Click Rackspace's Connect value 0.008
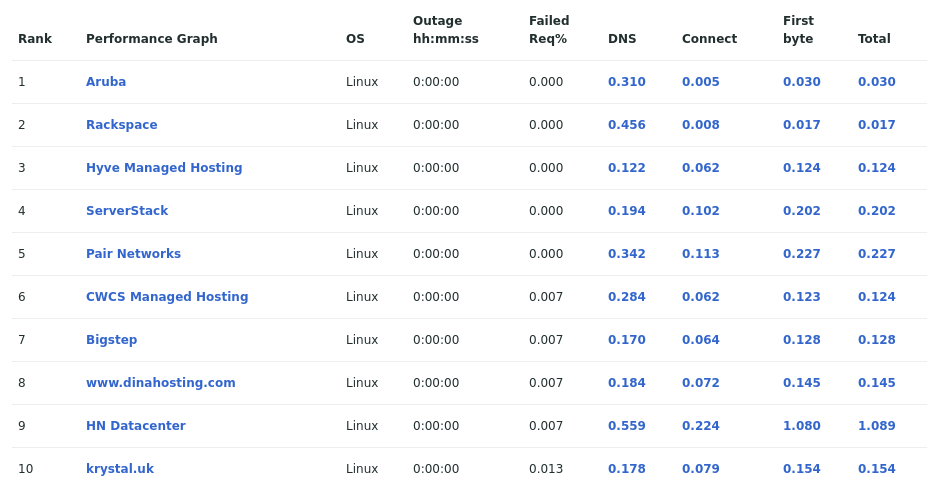Viewport: 939px width, 490px height. [x=701, y=125]
